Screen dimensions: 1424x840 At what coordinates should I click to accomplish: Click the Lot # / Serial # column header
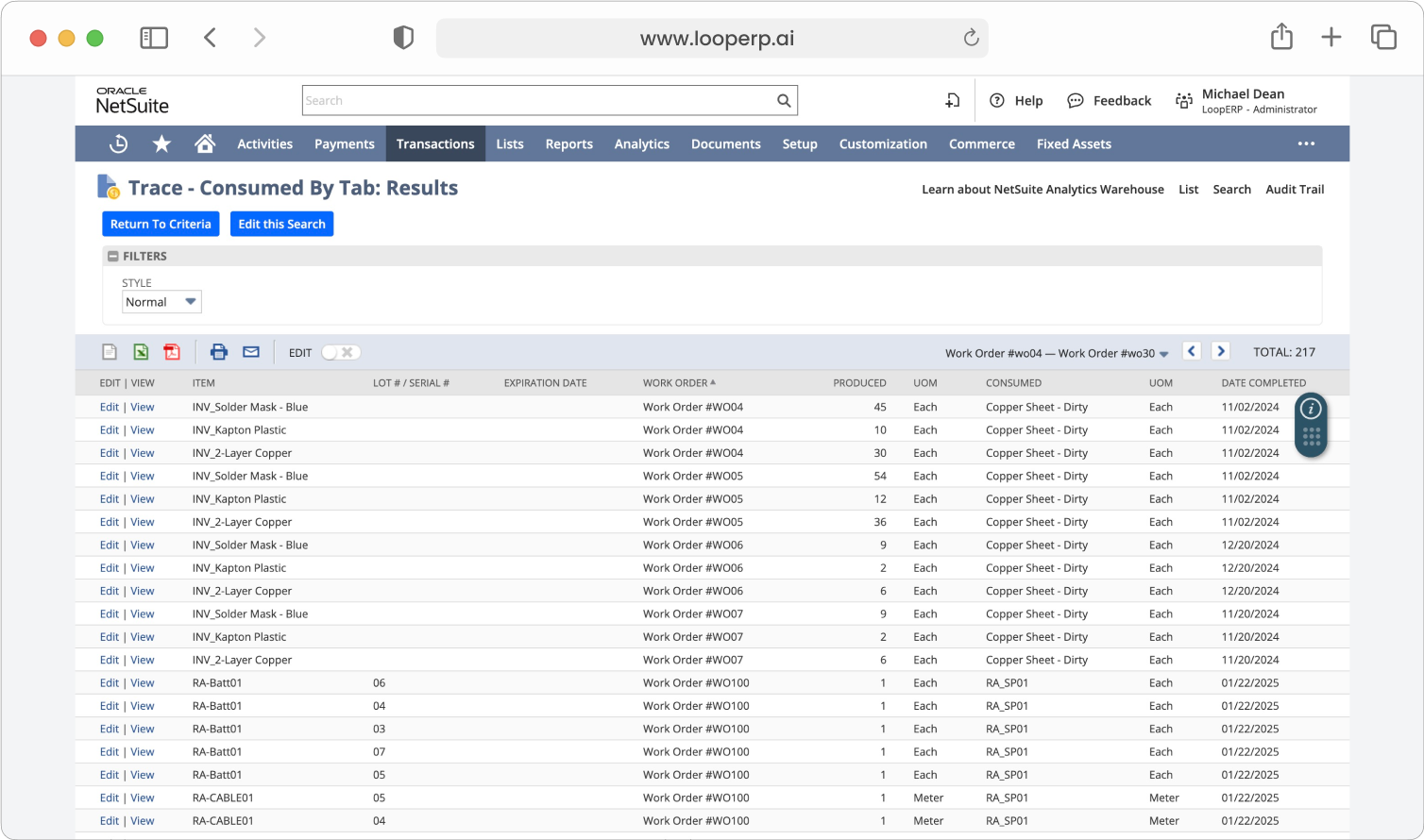pyautogui.click(x=411, y=383)
